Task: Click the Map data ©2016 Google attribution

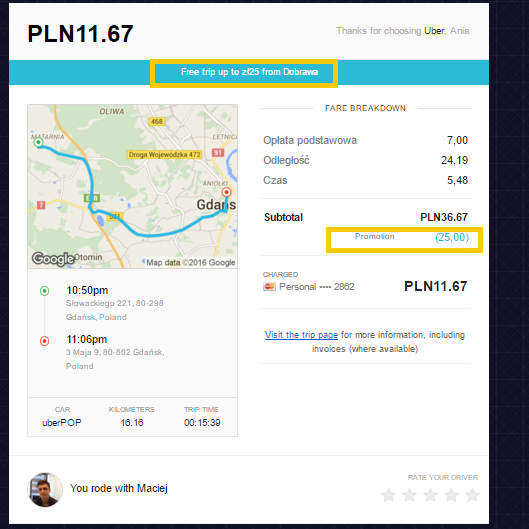Action: [x=190, y=262]
